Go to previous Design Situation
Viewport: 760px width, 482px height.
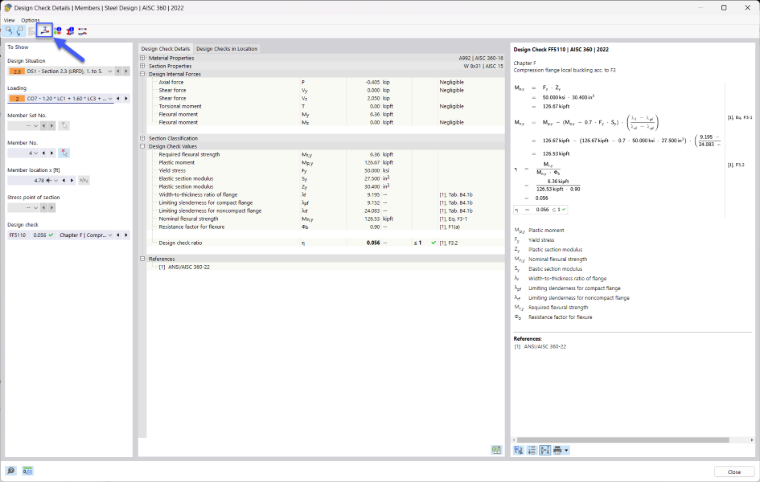click(x=118, y=71)
